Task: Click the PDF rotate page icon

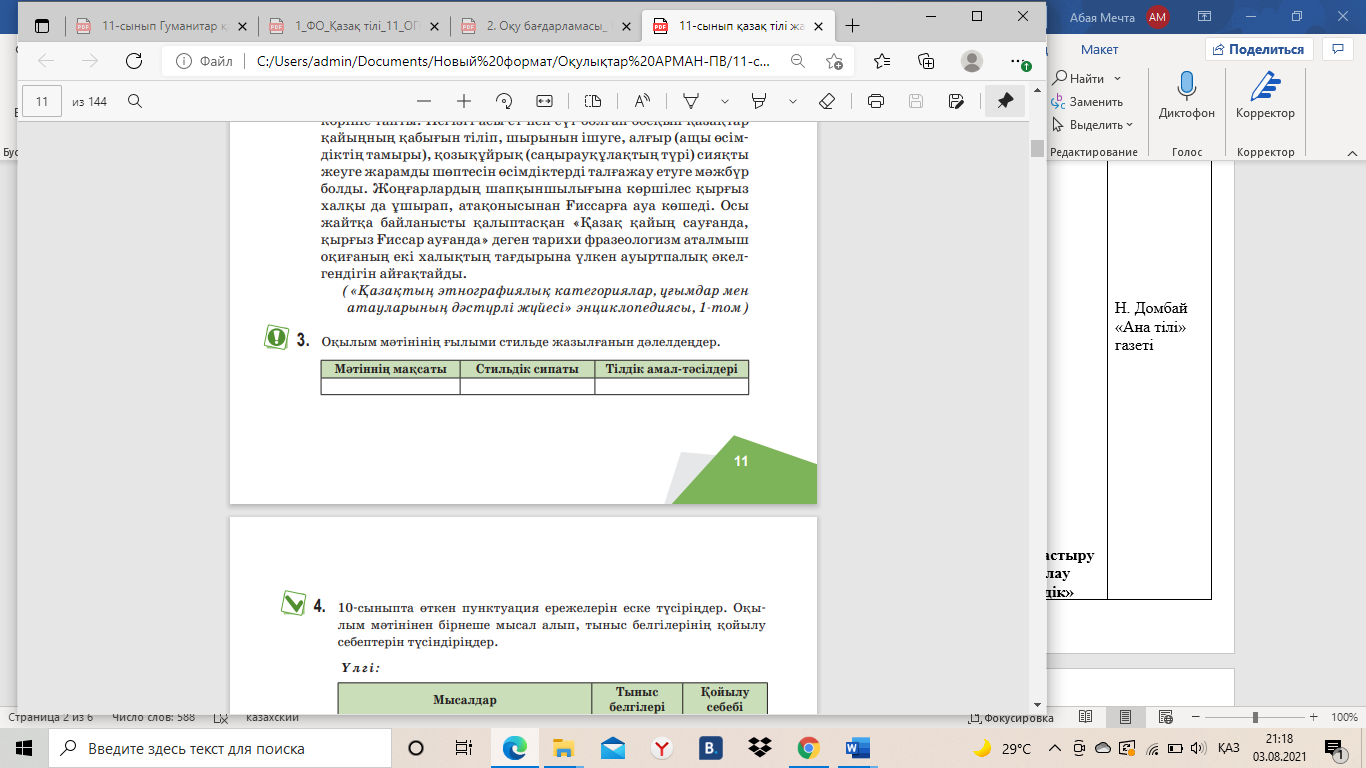Action: pos(504,101)
